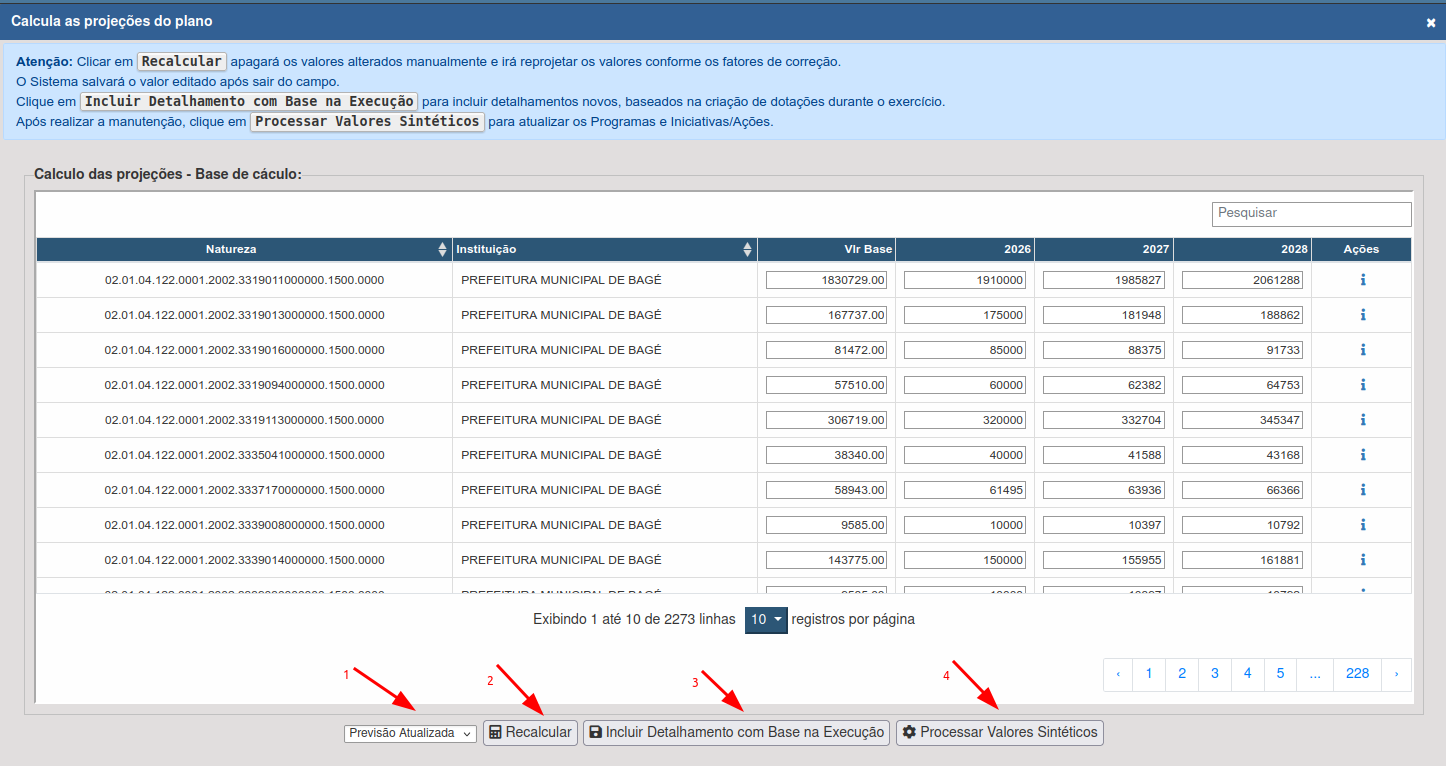Go to page 2 of results

pyautogui.click(x=1182, y=674)
